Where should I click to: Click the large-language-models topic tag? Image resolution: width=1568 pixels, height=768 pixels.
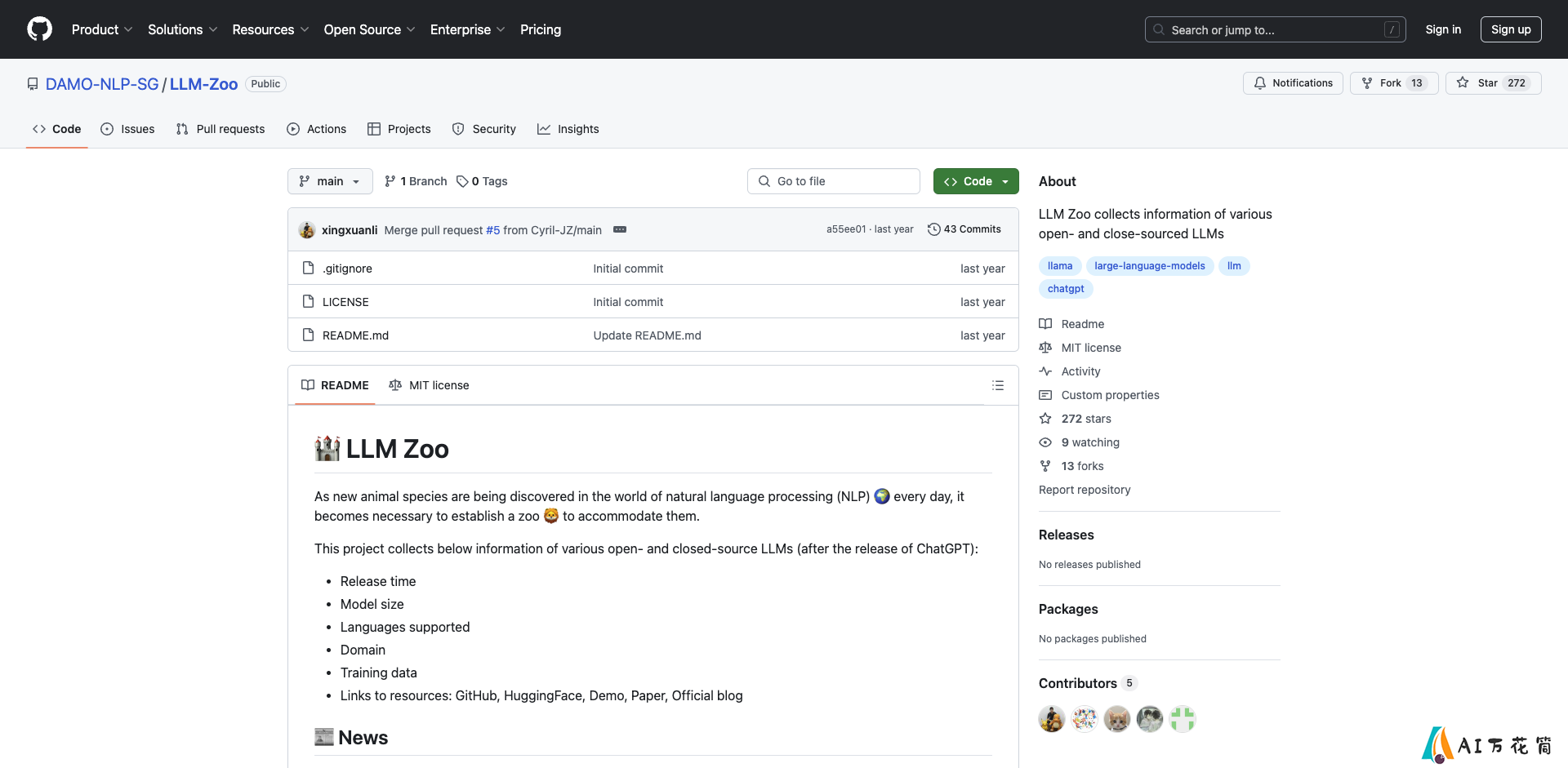[1149, 266]
